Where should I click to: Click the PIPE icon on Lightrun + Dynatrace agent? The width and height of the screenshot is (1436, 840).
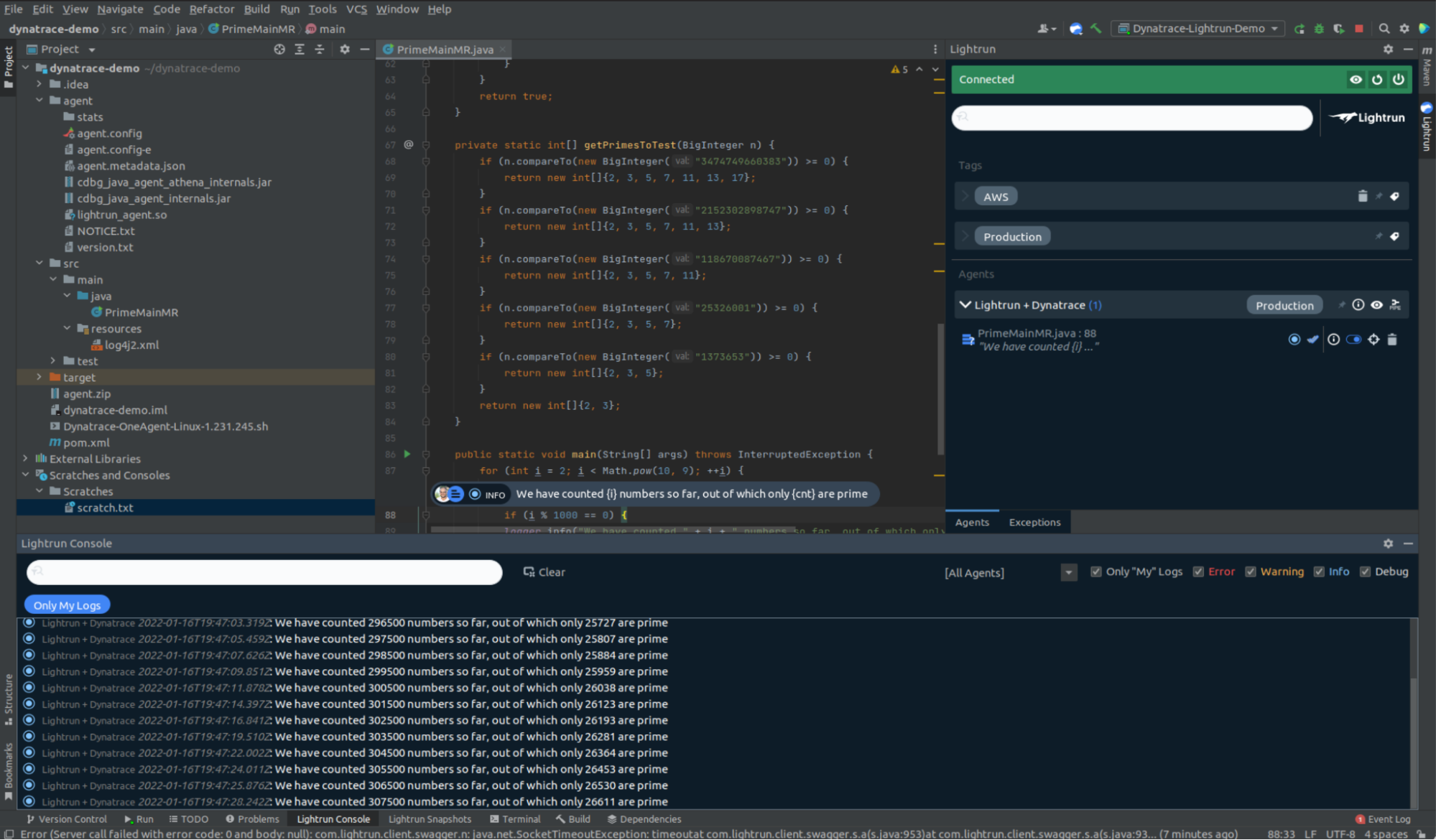[1395, 305]
